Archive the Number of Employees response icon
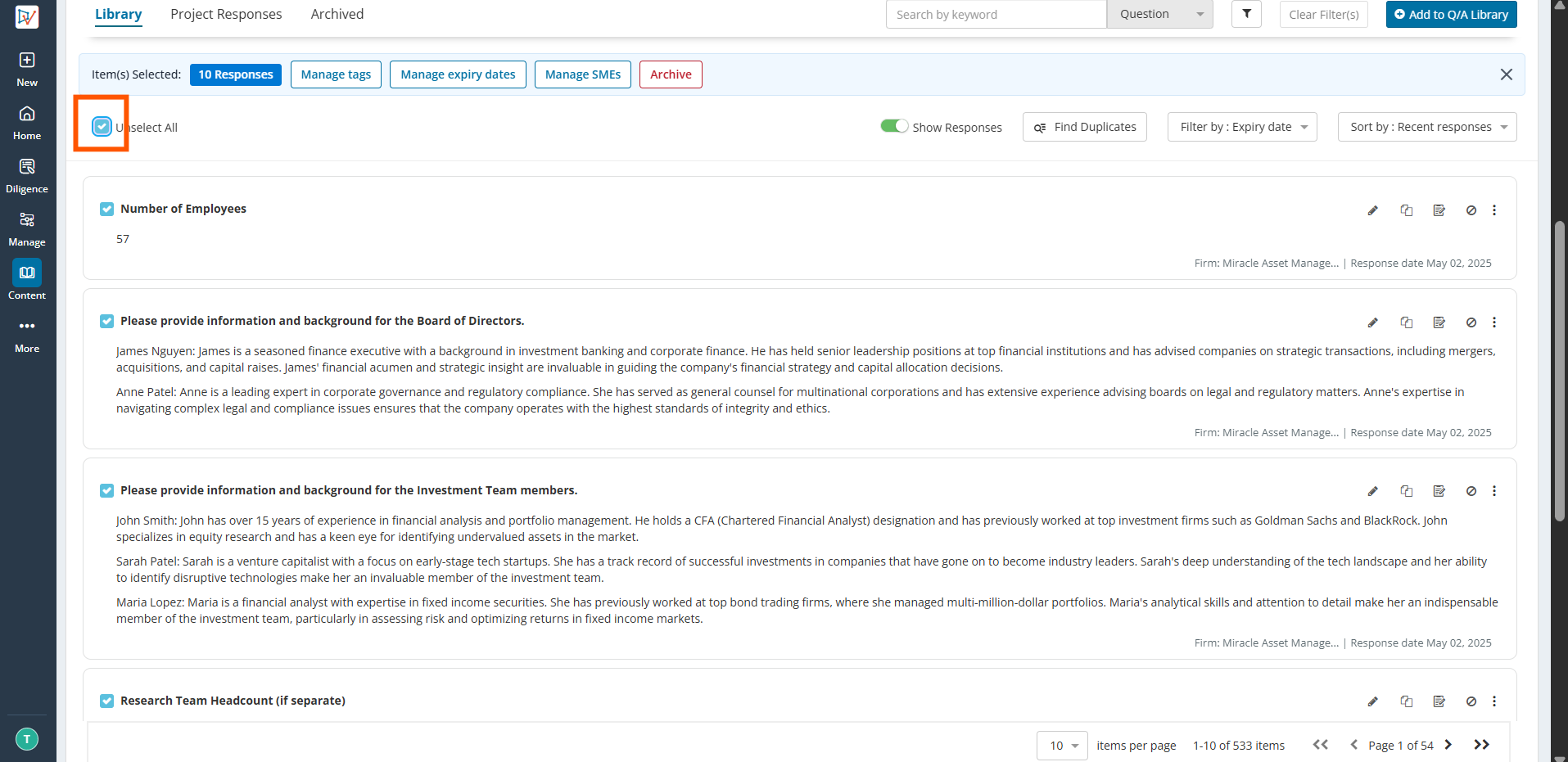The width and height of the screenshot is (1568, 762). (1471, 210)
